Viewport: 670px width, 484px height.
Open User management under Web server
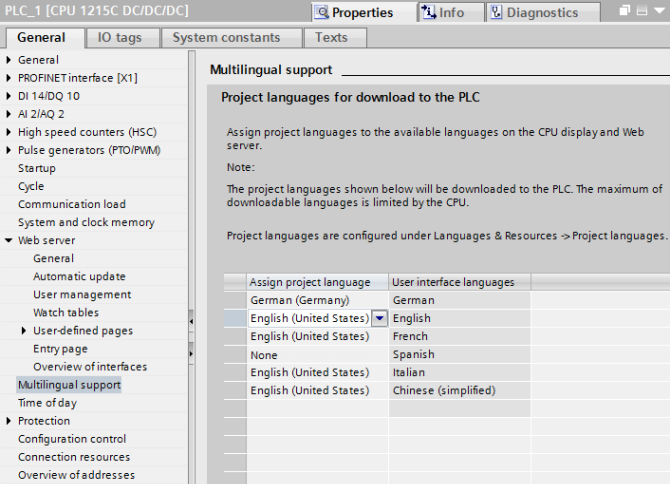[82, 295]
